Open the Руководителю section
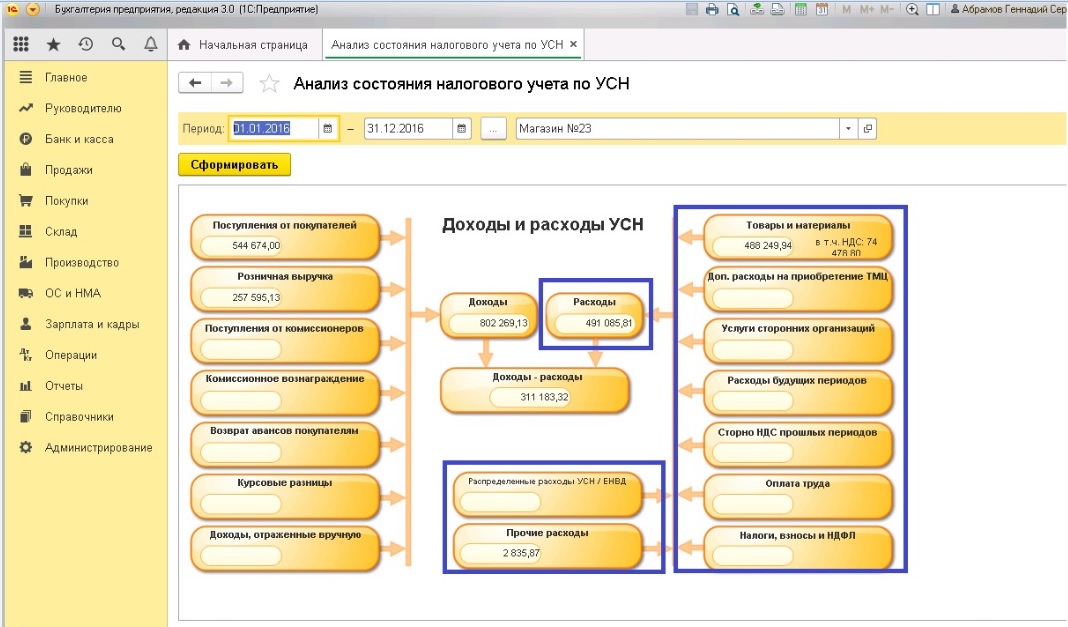This screenshot has width=1068, height=627. (x=83, y=108)
